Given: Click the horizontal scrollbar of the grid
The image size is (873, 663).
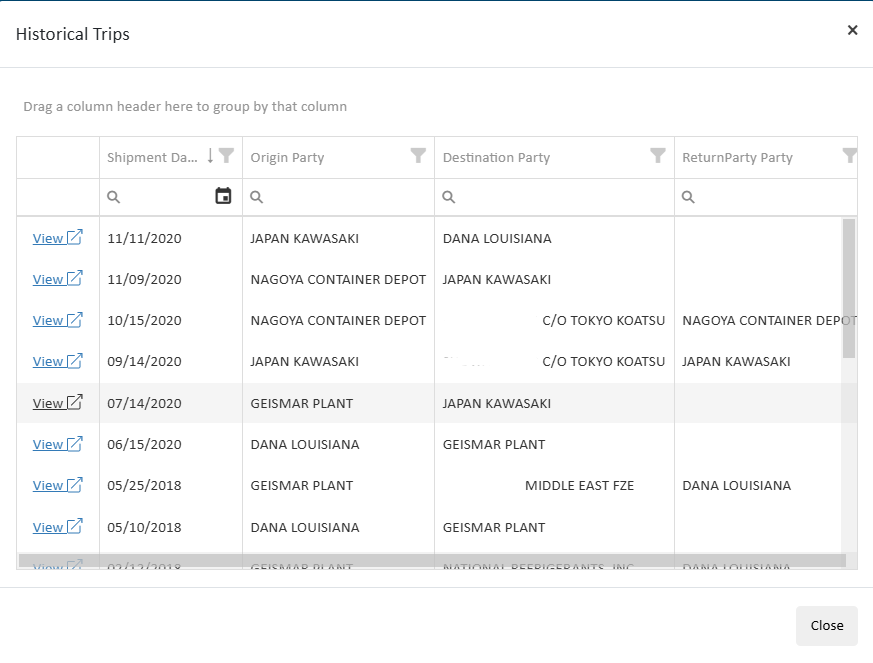Looking at the screenshot, I should click(432, 561).
